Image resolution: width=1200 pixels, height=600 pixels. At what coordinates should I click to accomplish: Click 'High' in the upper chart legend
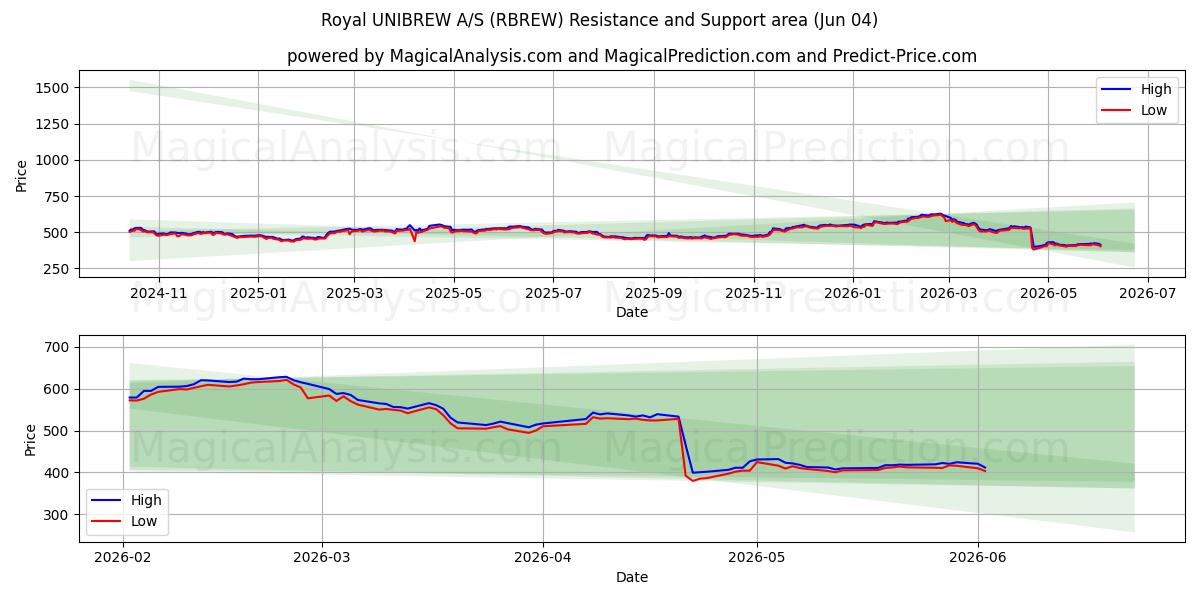point(1155,89)
